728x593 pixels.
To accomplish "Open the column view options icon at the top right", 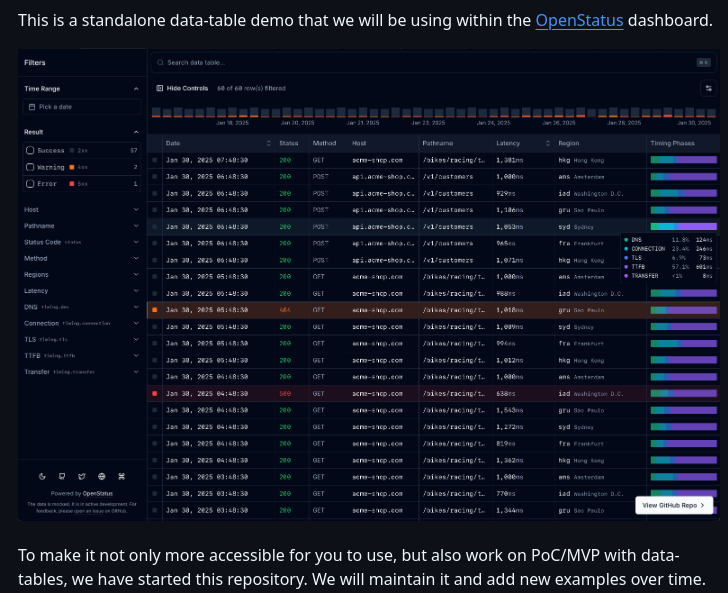I will tap(708, 88).
